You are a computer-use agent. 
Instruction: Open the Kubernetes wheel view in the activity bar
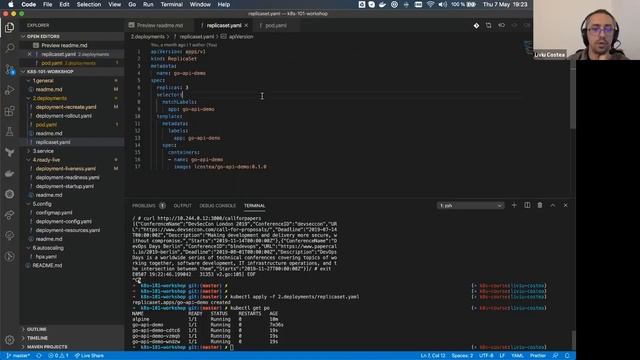(9, 194)
